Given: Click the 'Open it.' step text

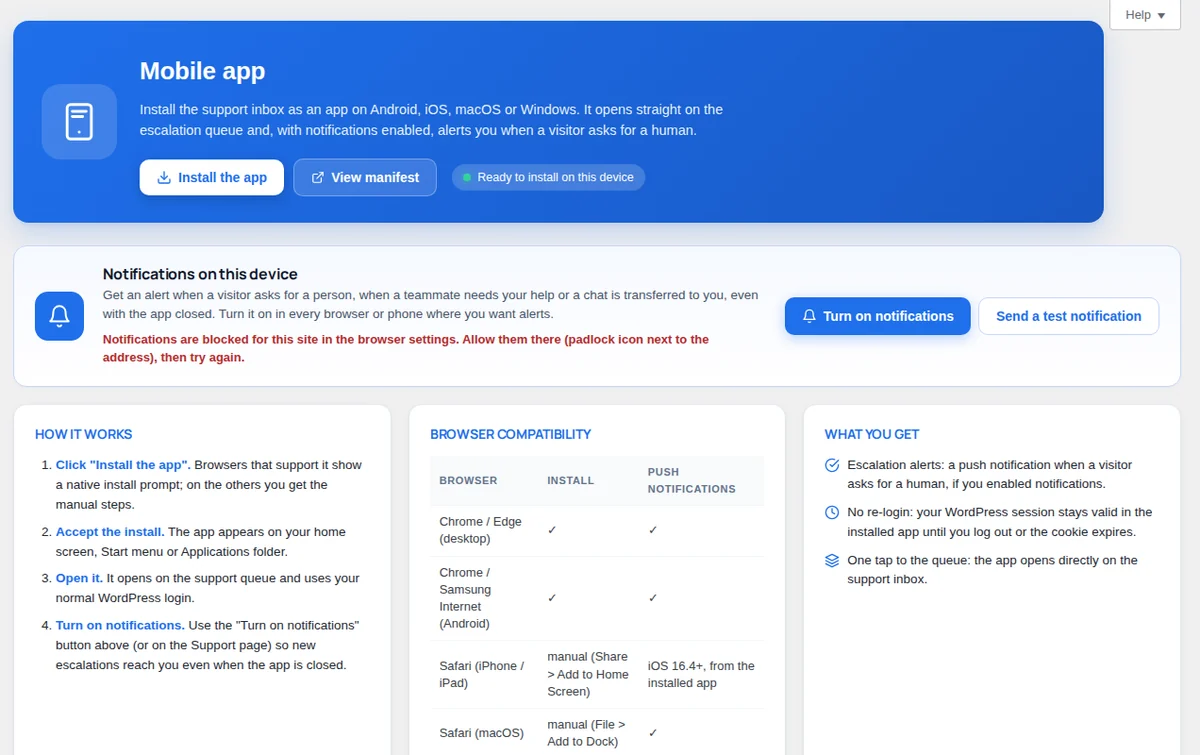Looking at the screenshot, I should click(79, 578).
